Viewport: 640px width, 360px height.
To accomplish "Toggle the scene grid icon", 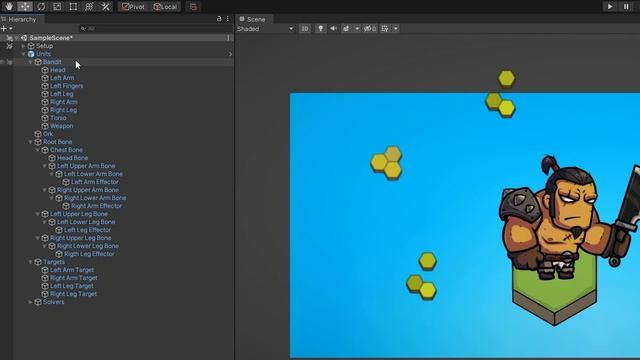I will [385, 29].
